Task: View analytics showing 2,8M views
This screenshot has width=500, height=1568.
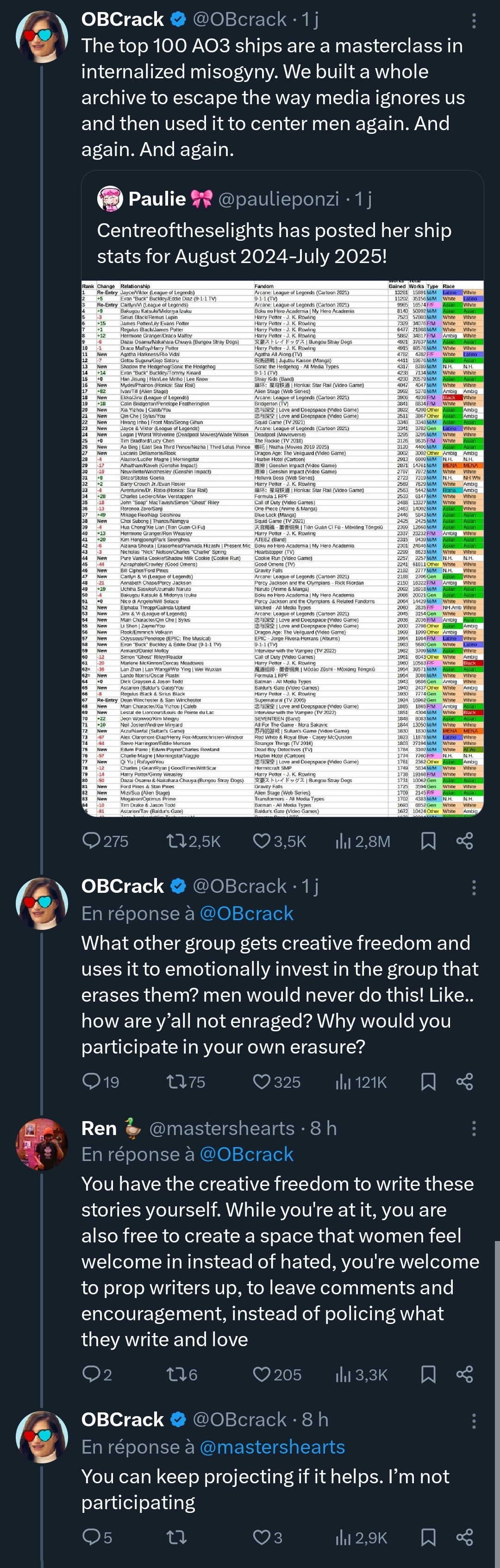Action: (362, 841)
